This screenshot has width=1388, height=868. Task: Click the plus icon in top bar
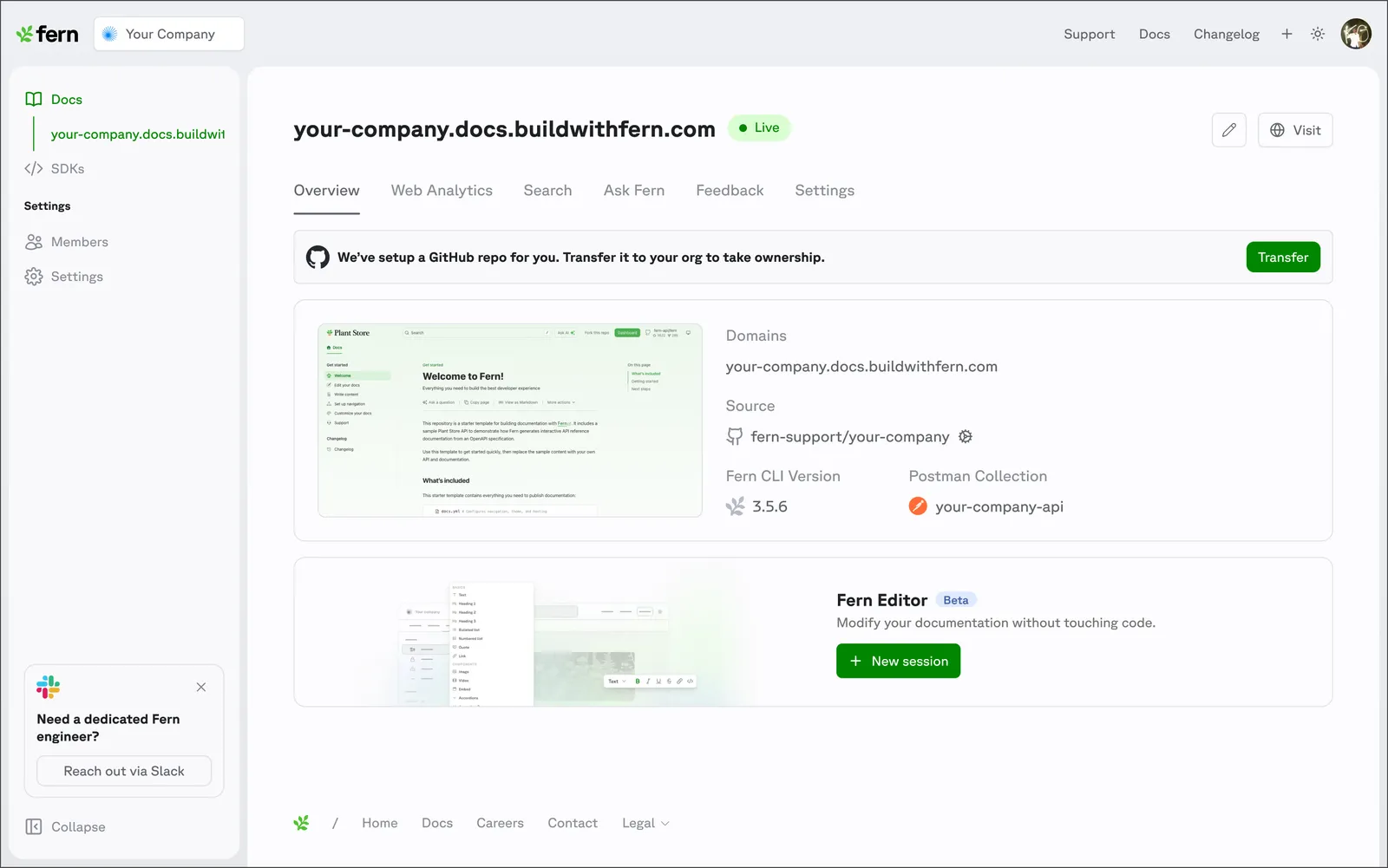point(1287,34)
